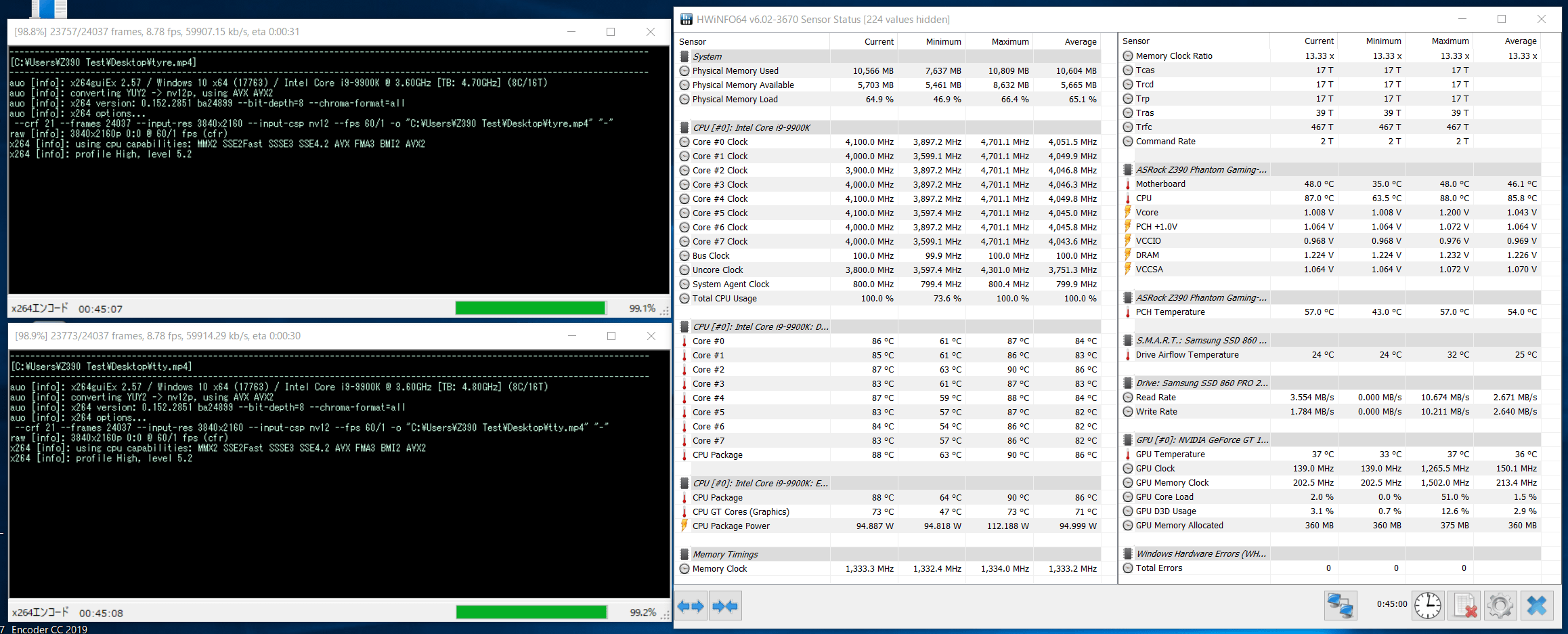Select the Core #0 Clock row
Screen dimensions: 1568x634
click(889, 142)
